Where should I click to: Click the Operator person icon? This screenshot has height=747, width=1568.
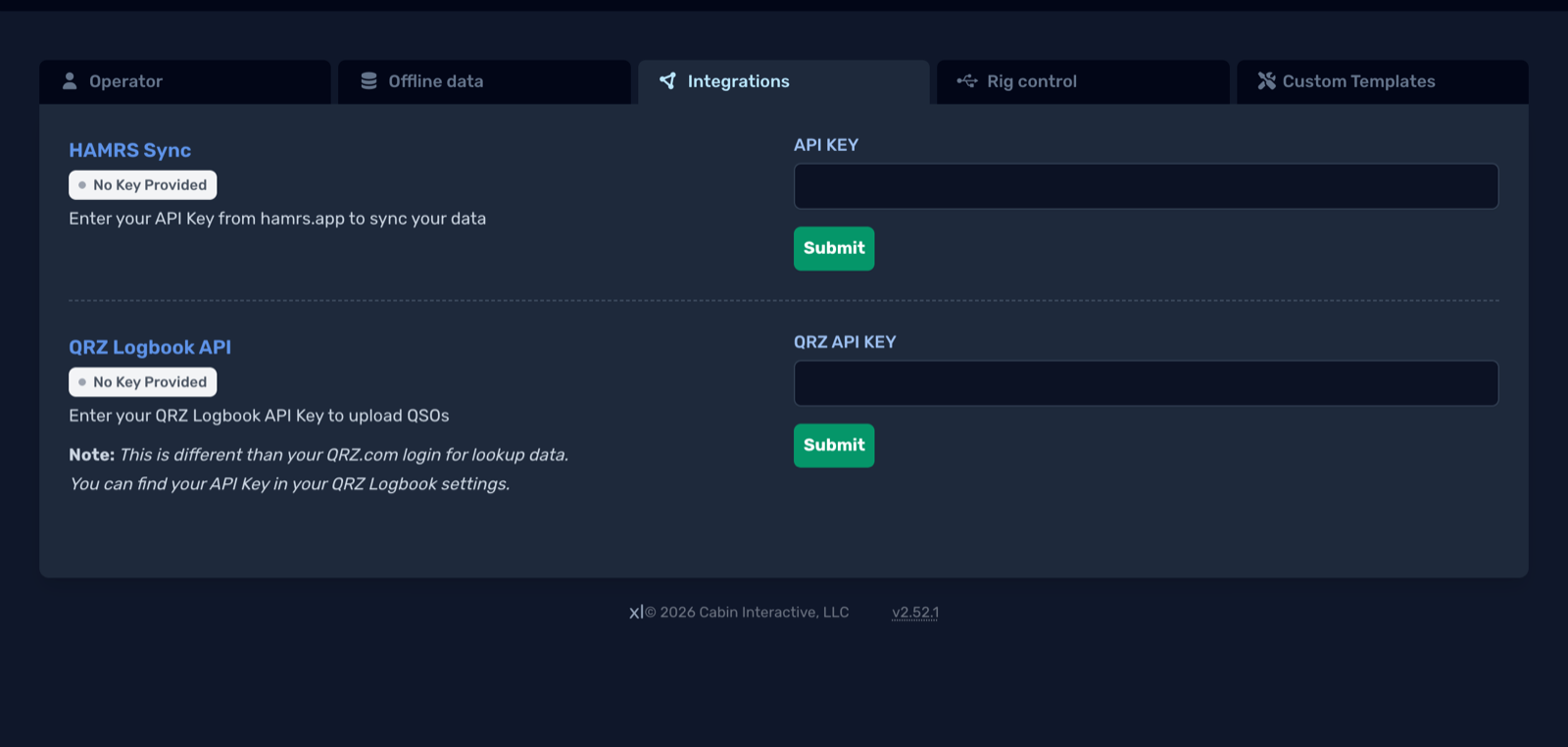70,81
